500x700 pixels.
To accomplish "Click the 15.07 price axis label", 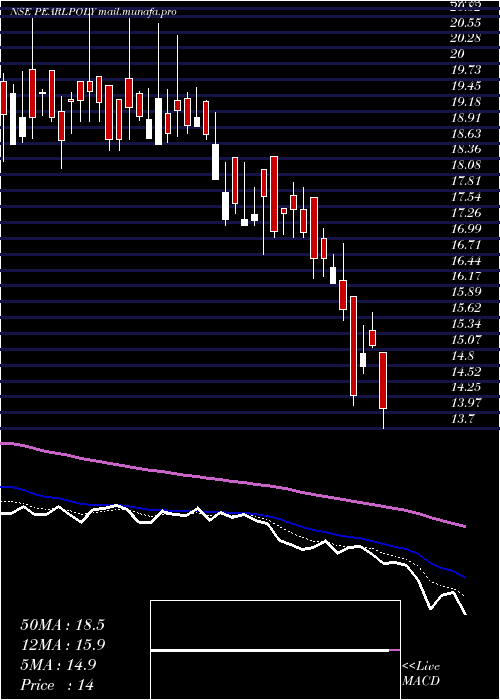I will (x=467, y=340).
